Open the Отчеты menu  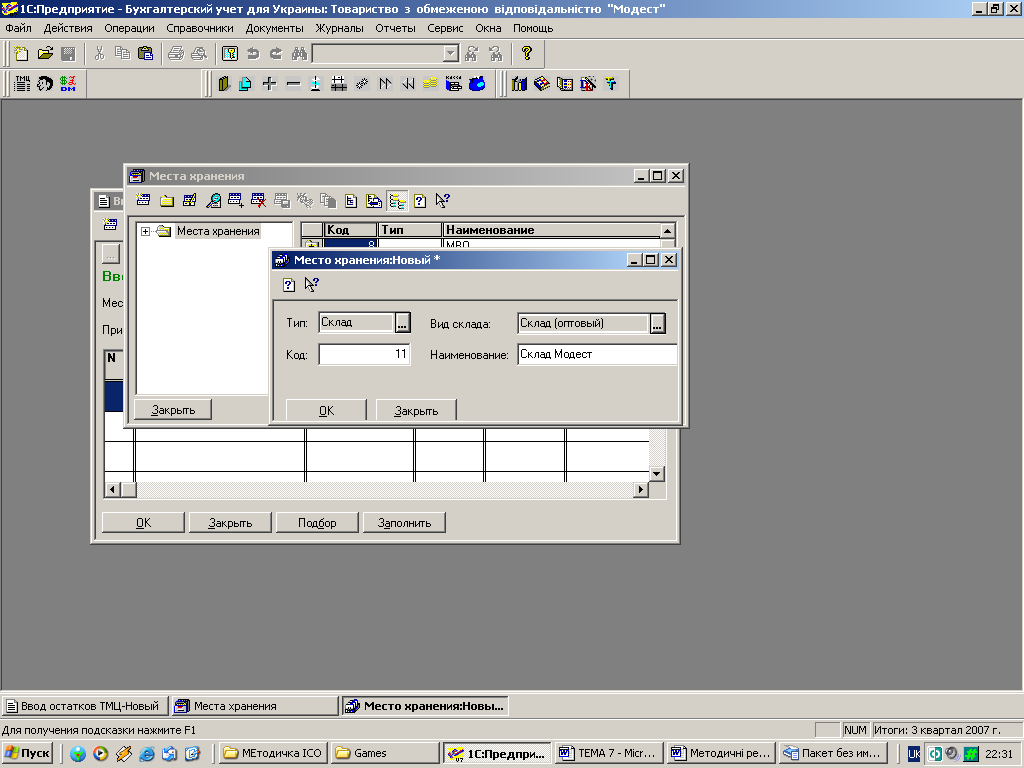[x=395, y=28]
